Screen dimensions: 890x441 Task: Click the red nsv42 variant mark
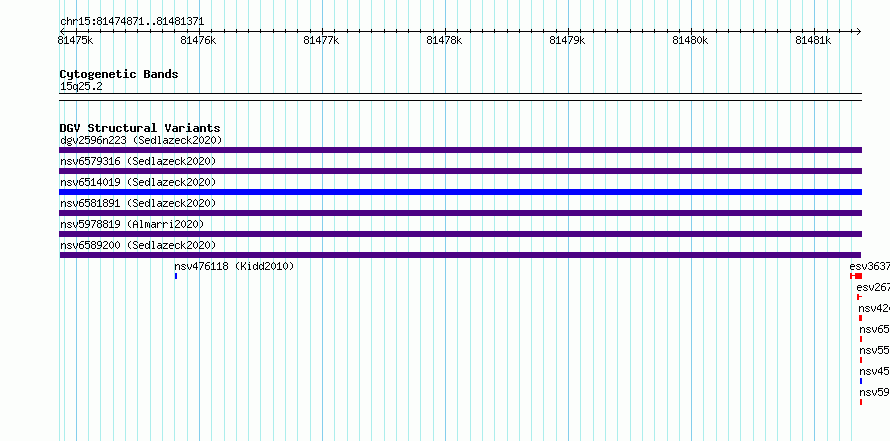[860, 318]
